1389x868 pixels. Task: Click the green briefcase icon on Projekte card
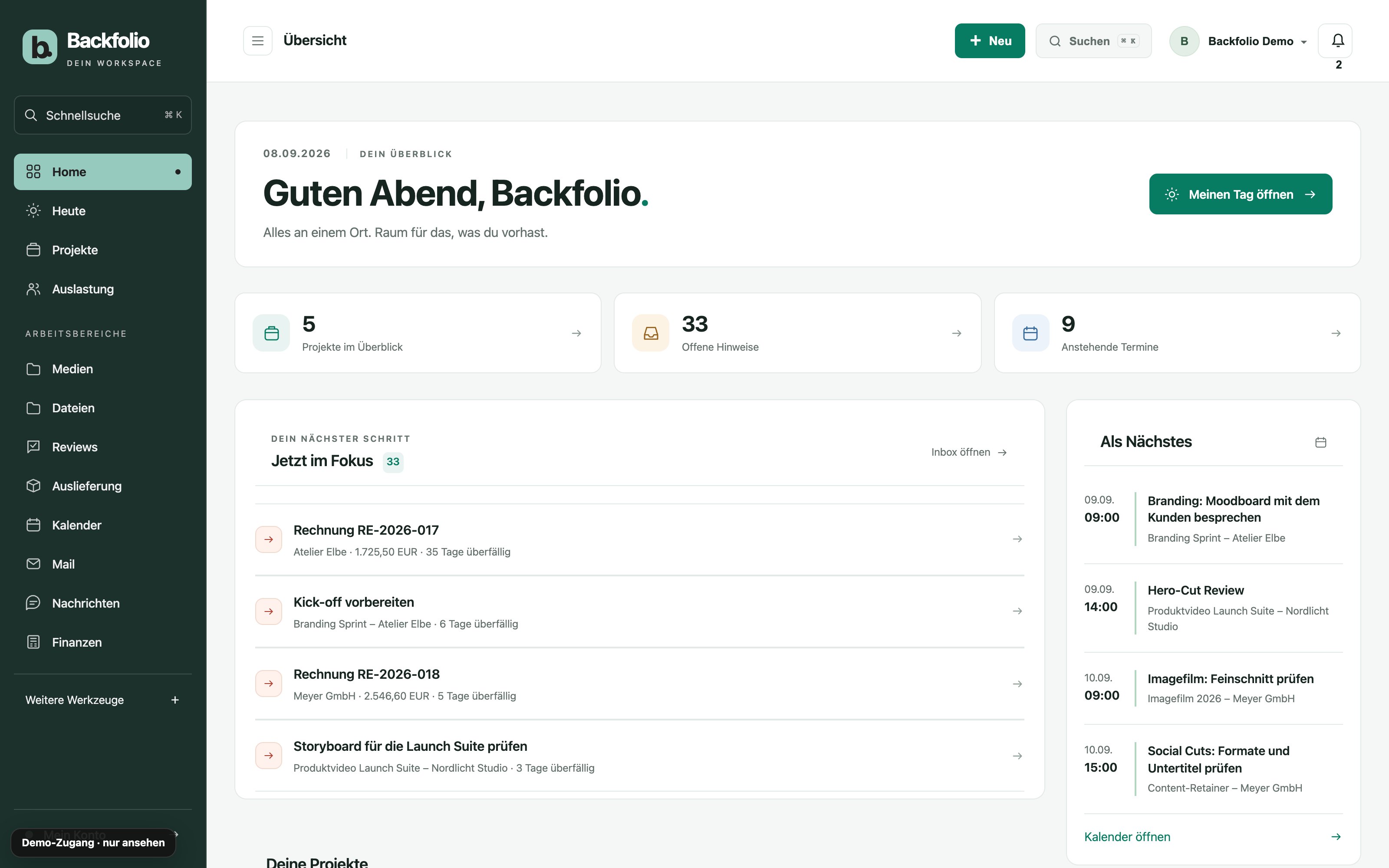pyautogui.click(x=271, y=333)
